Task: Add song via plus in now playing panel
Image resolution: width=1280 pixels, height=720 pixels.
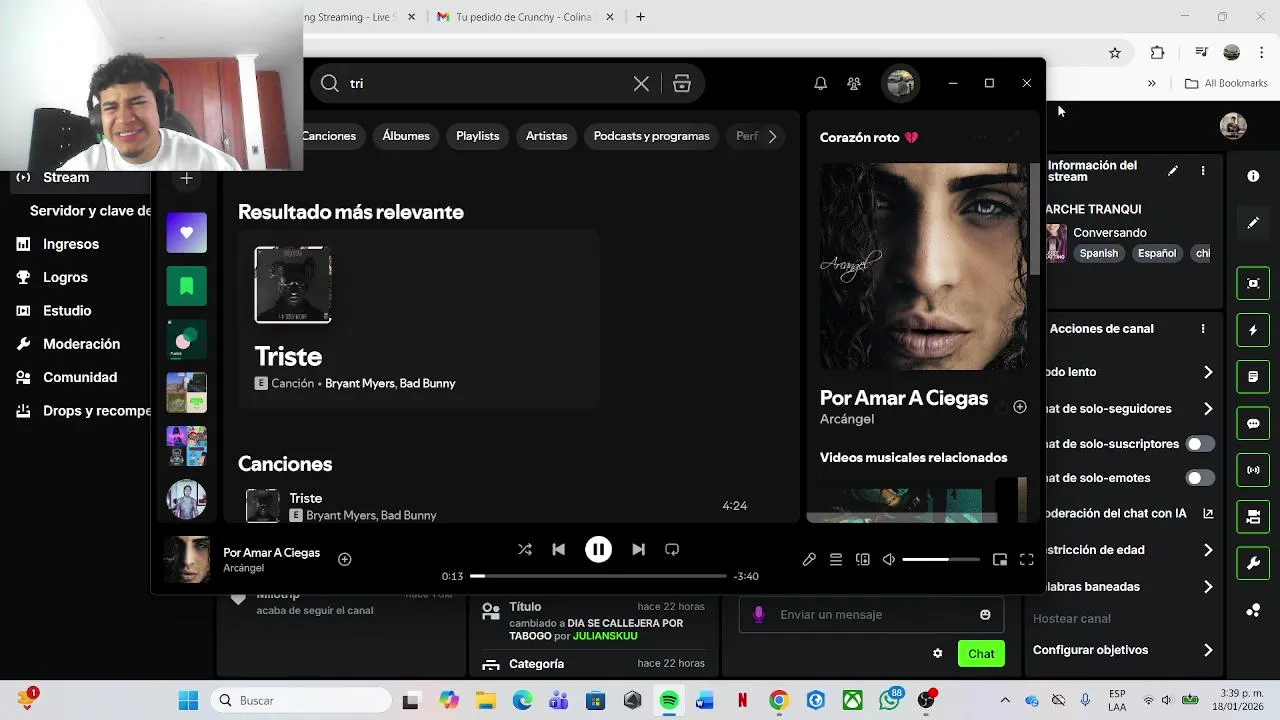Action: tap(1020, 407)
